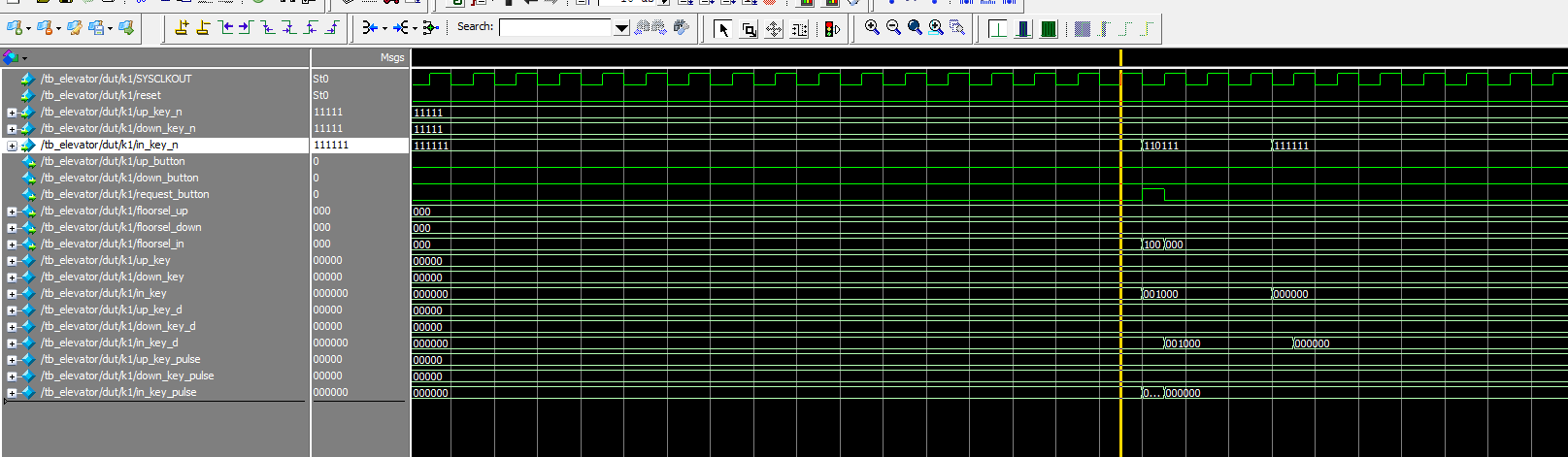Screen dimensions: 1568x457
Task: Open the collapse-time icon dropdown arrow
Action: (x=384, y=28)
